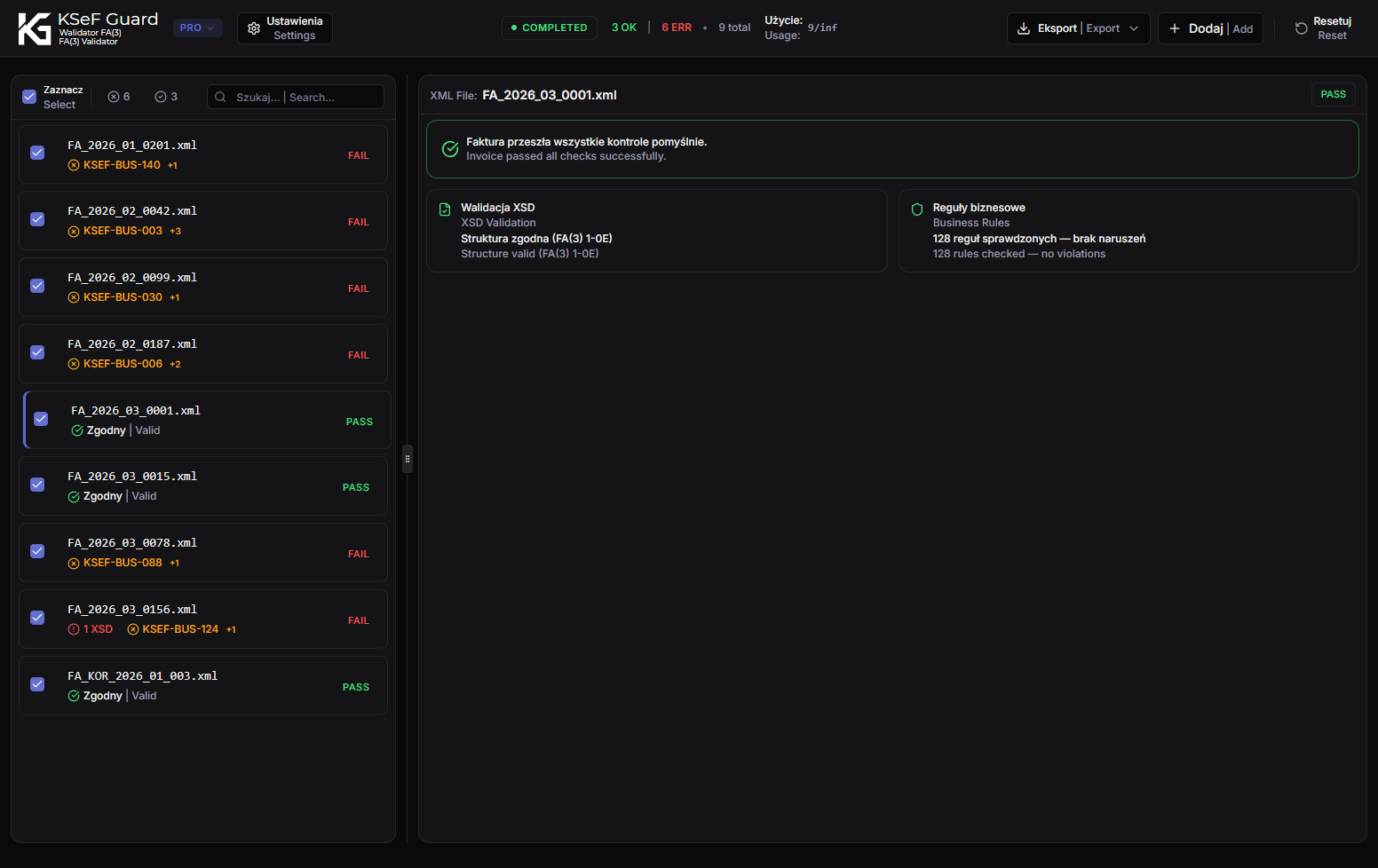Uncheck the Zaznacz select-all checkbox
1378x868 pixels.
point(29,97)
